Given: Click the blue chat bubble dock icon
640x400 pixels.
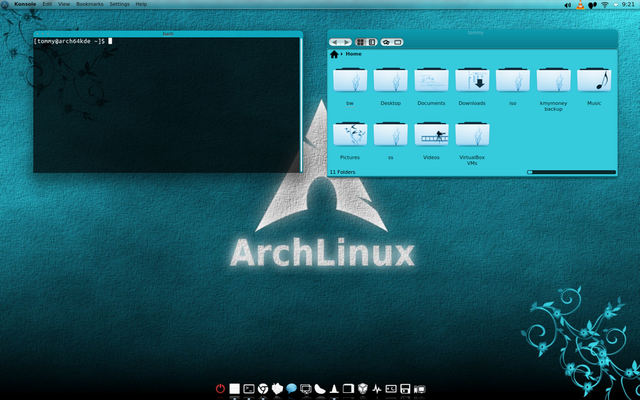Looking at the screenshot, I should 291,389.
